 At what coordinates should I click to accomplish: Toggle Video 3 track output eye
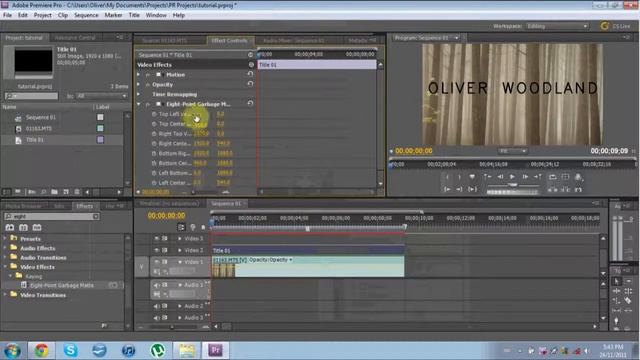(156, 238)
